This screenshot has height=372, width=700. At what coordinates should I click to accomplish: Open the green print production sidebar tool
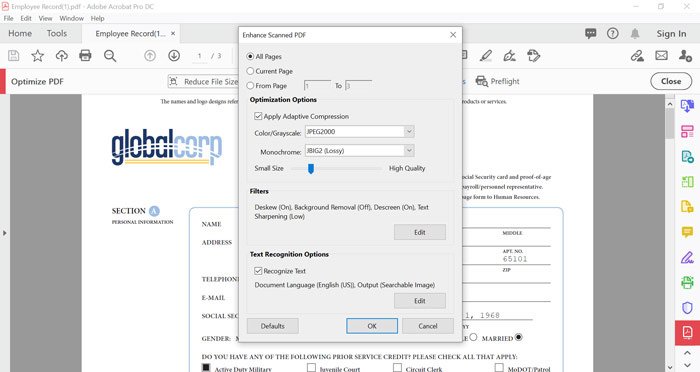click(687, 282)
